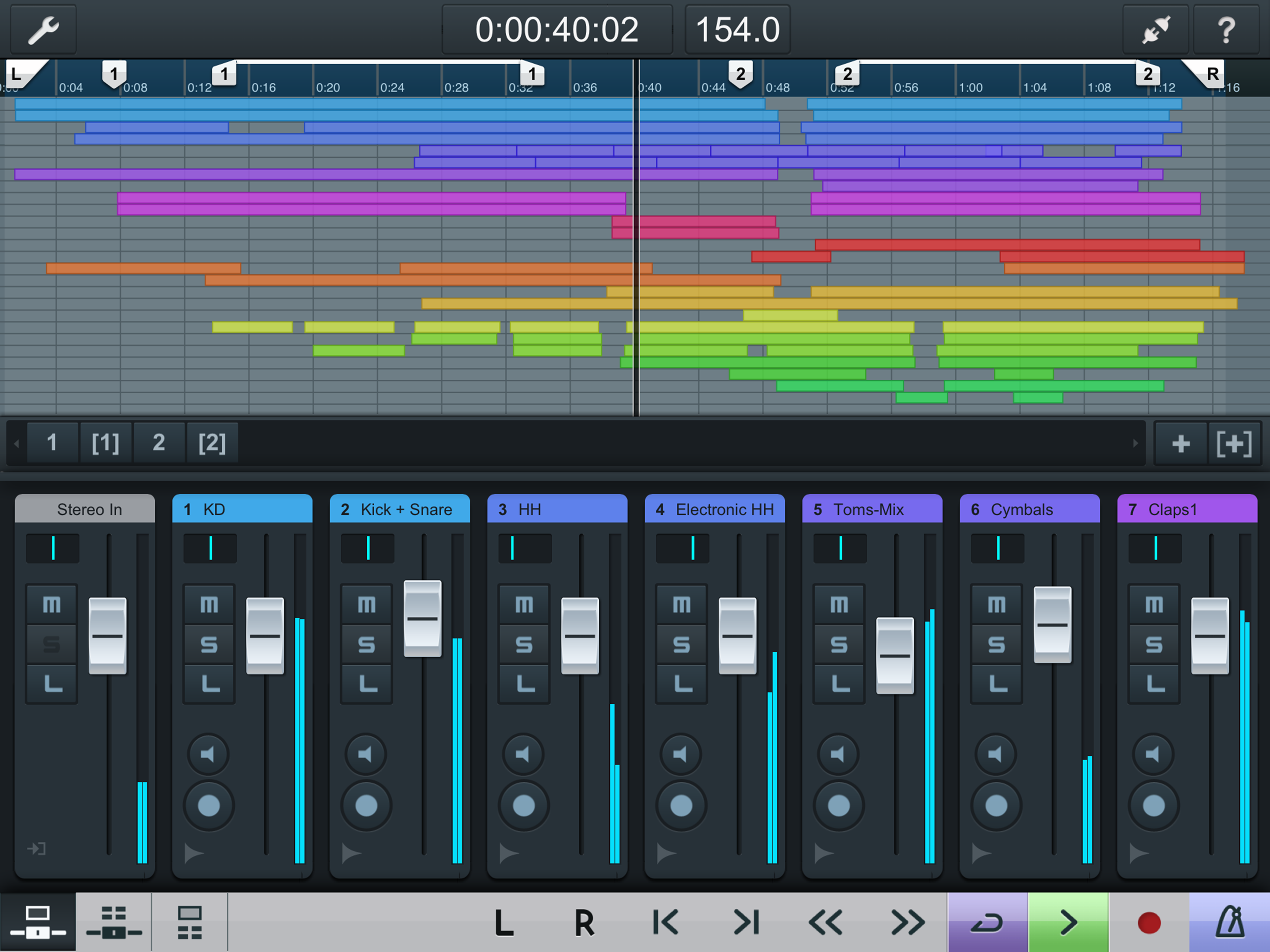Toggle the metronome icon
The width and height of the screenshot is (1270, 952).
coord(1229,922)
